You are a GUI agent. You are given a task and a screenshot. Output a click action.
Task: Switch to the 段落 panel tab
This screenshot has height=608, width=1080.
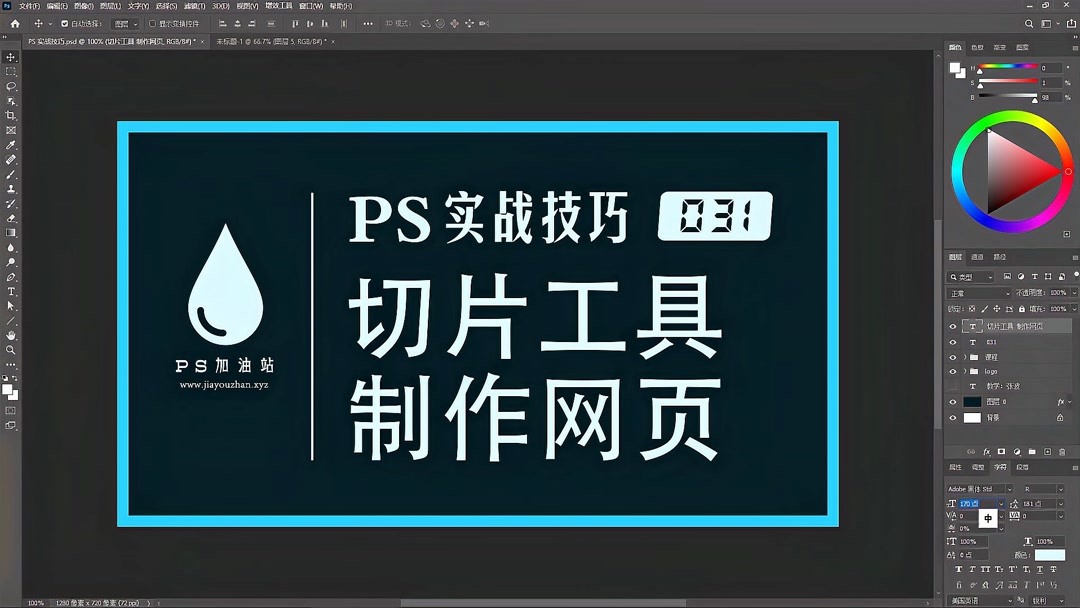coord(1022,467)
